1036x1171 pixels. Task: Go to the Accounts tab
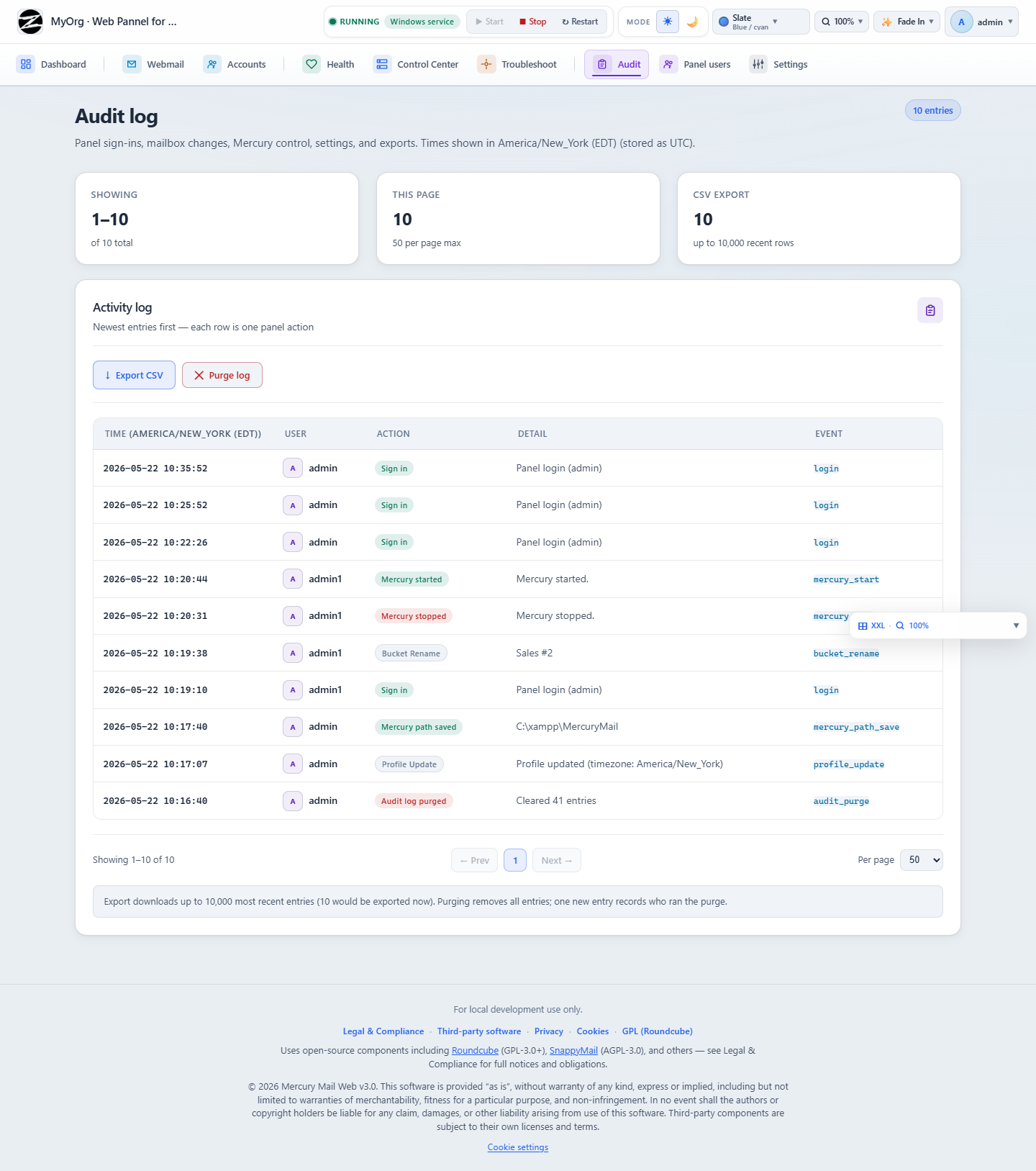235,64
